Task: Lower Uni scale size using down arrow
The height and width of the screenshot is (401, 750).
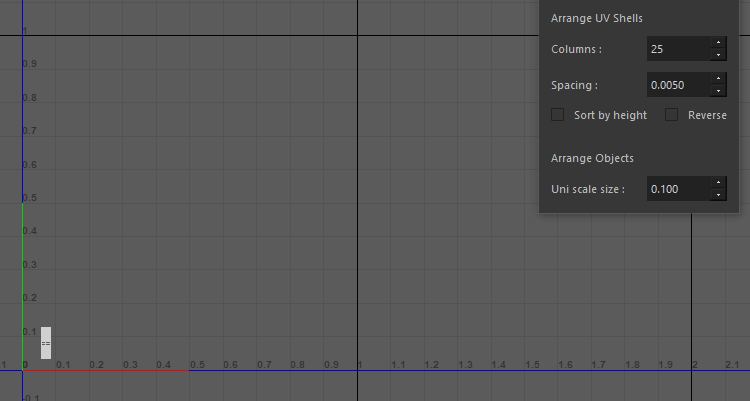Action: [717, 194]
